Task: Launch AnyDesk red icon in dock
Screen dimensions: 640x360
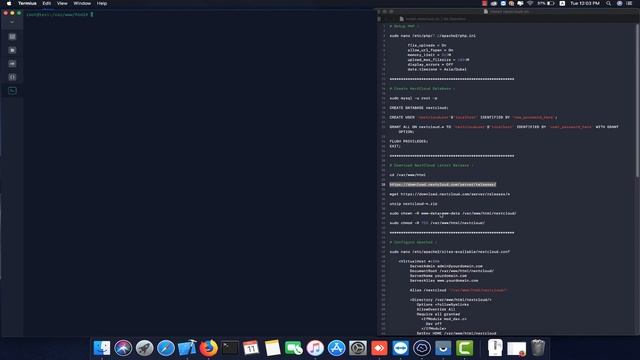Action: [x=379, y=348]
